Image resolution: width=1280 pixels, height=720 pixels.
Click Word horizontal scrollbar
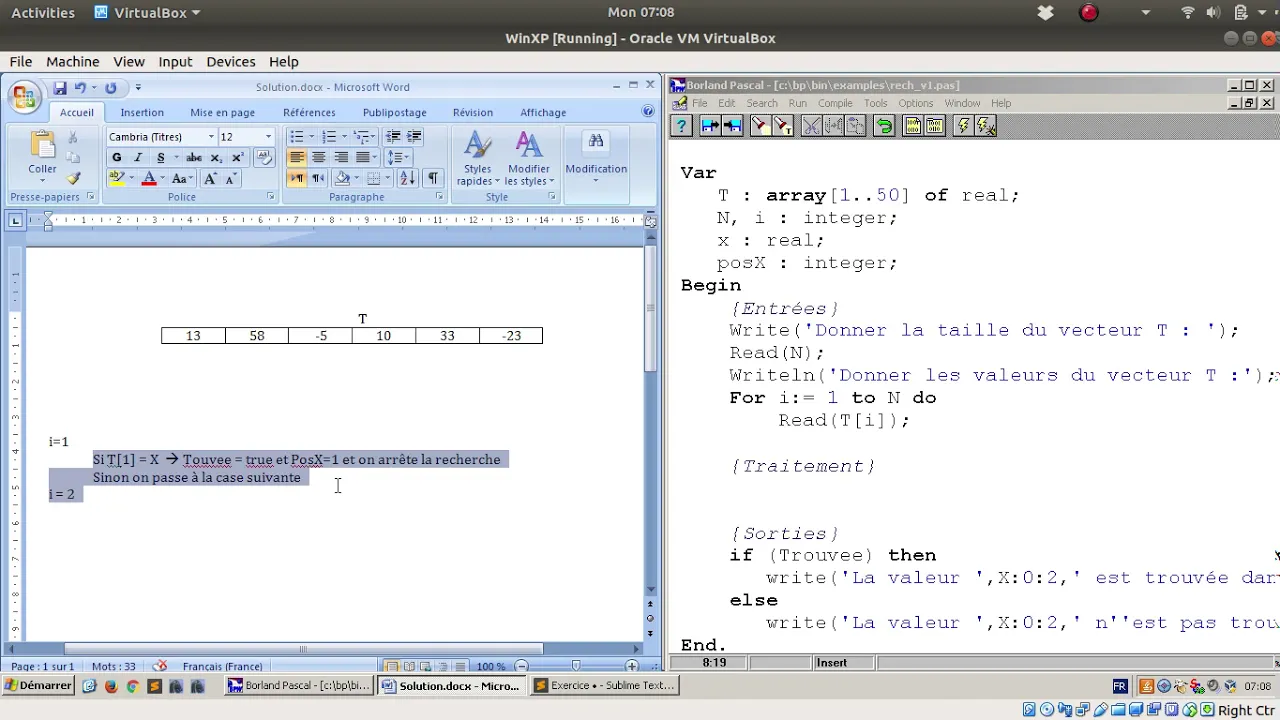pyautogui.click(x=304, y=649)
